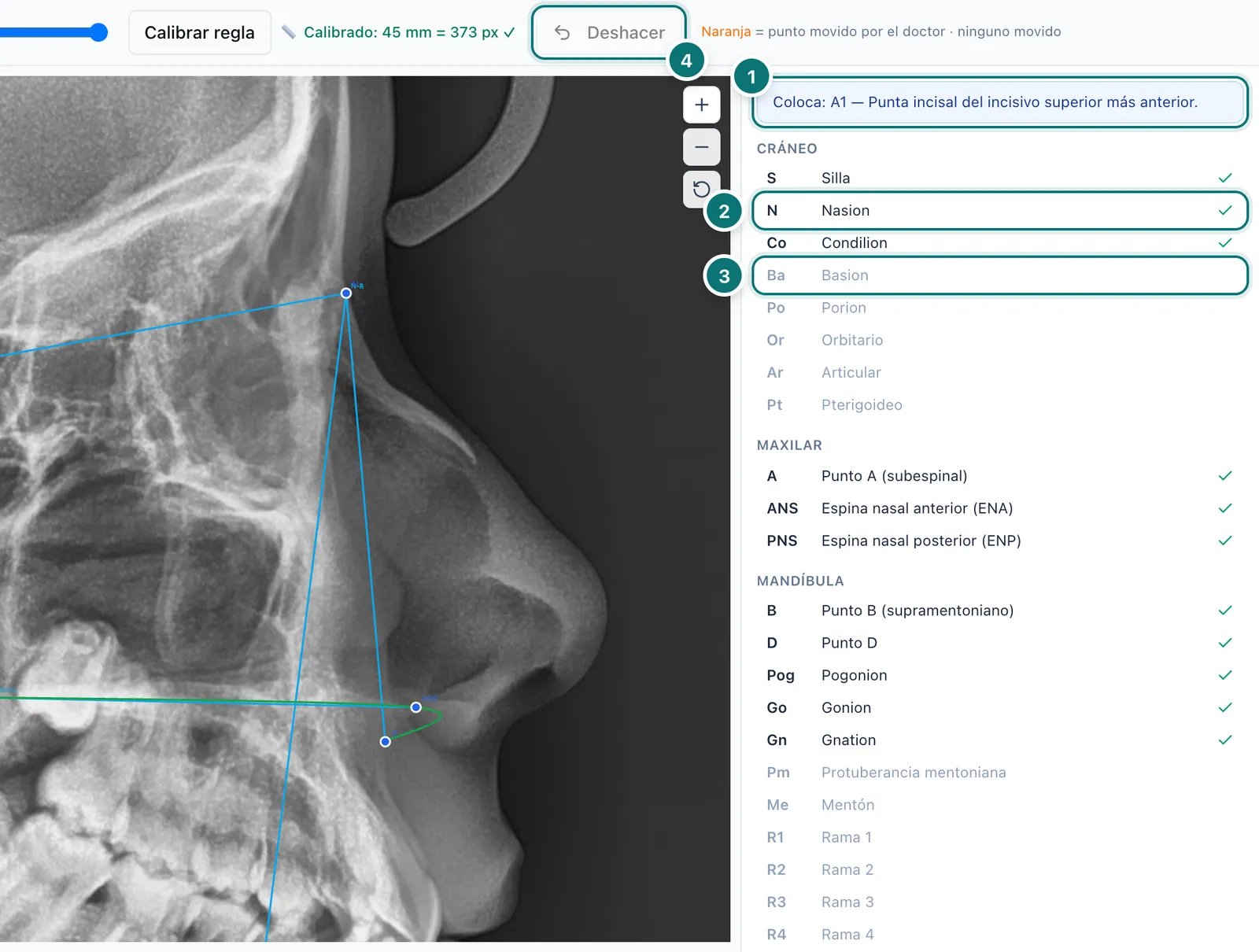1259x952 pixels.
Task: Select the Ba Basion row
Action: click(999, 275)
